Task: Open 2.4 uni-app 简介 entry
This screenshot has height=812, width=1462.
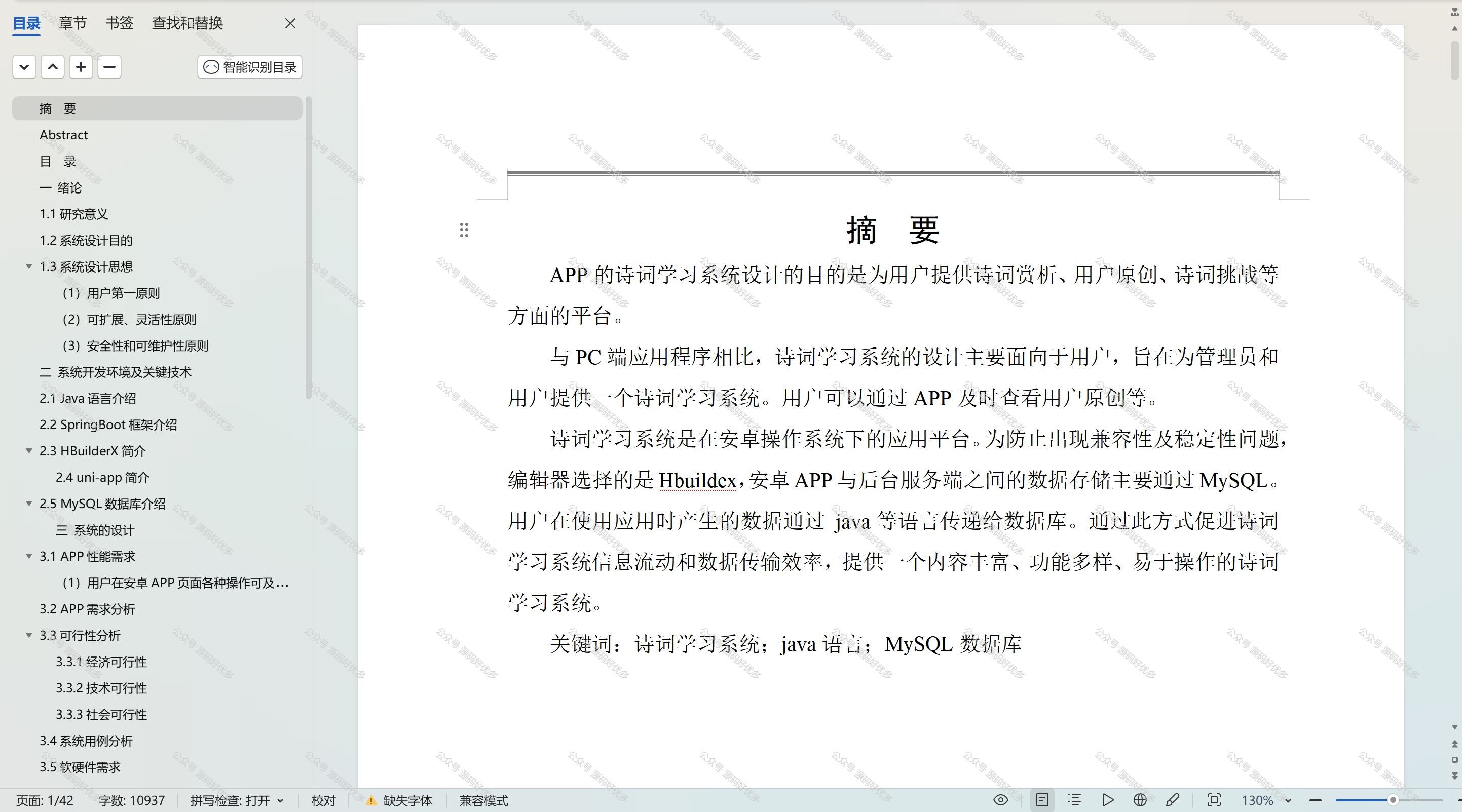Action: pyautogui.click(x=157, y=477)
